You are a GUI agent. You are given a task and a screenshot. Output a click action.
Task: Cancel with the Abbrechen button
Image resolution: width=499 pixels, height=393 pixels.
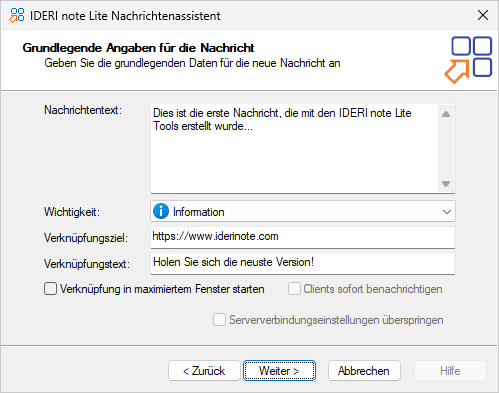pyautogui.click(x=364, y=370)
